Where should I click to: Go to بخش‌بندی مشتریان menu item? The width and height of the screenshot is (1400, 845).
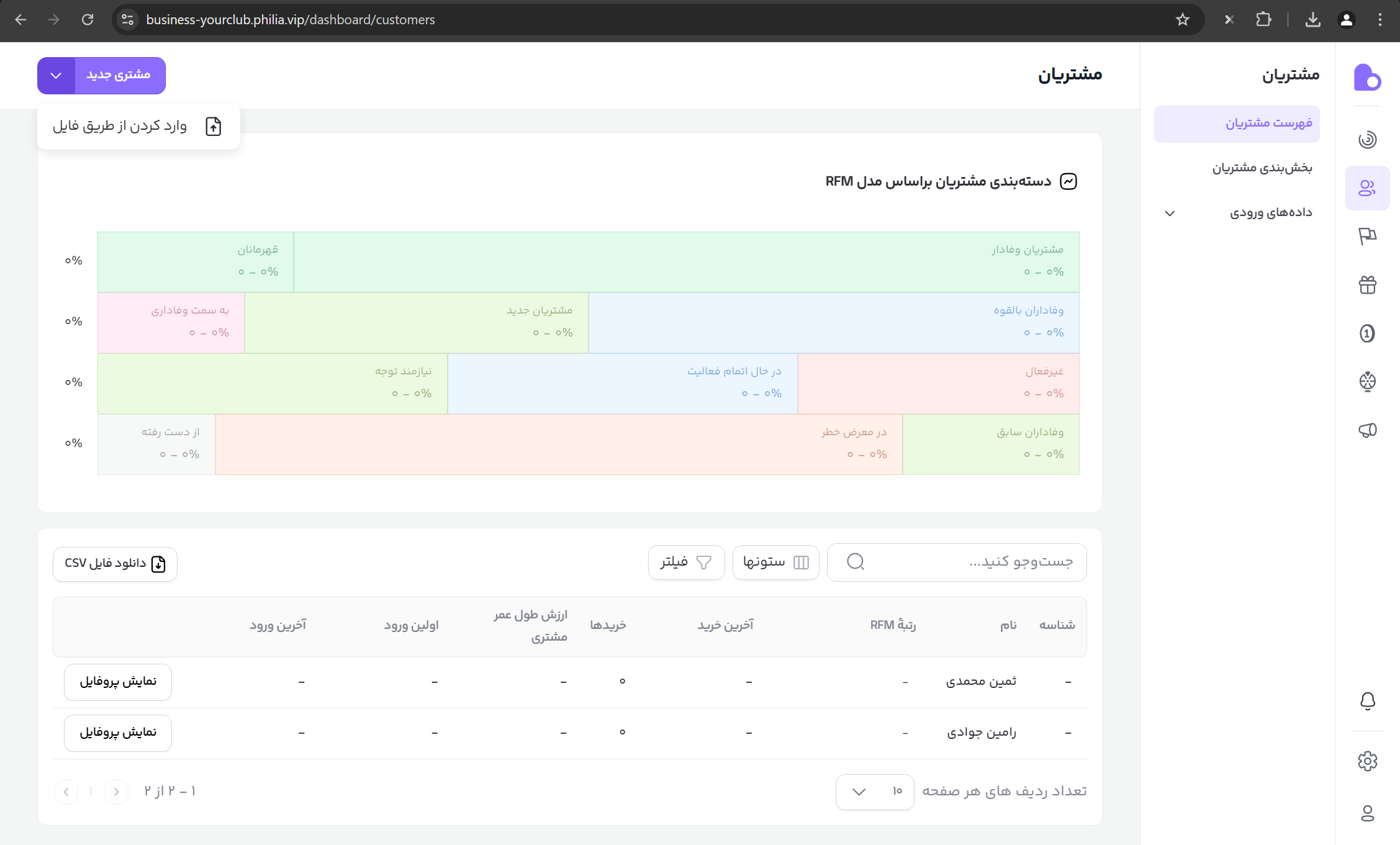1262,168
